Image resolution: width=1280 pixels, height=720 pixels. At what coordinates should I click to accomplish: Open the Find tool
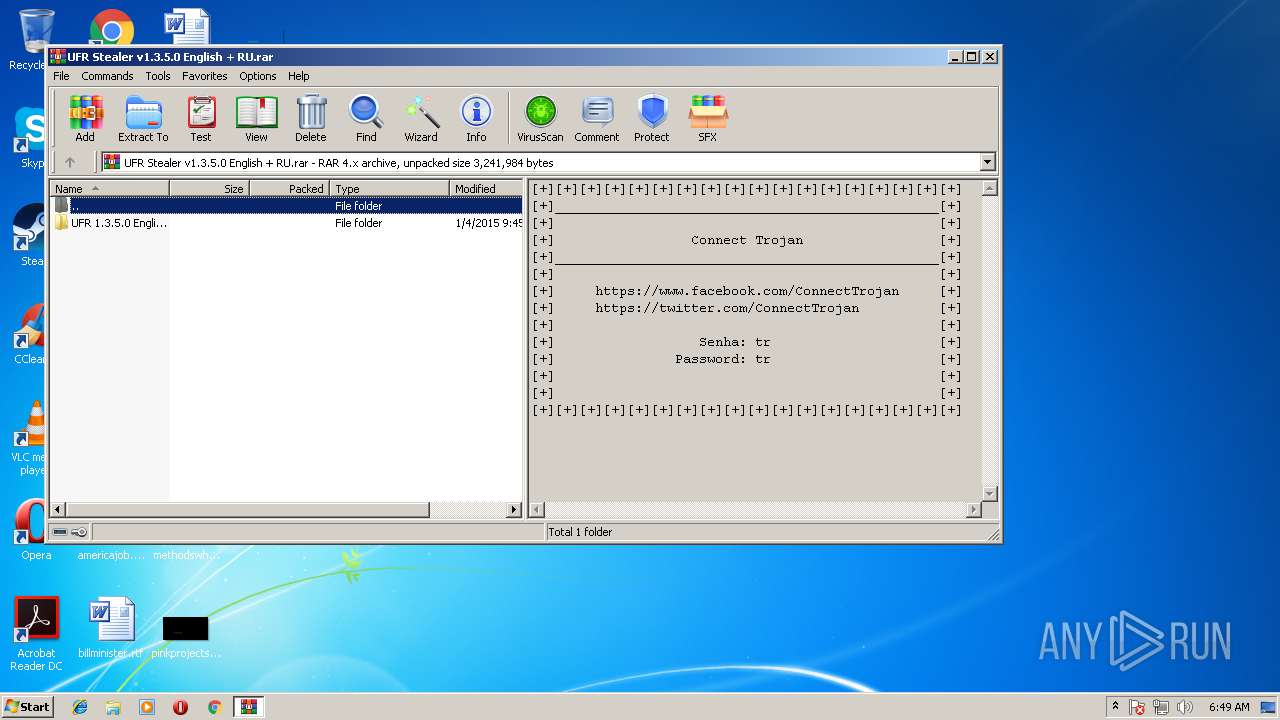click(366, 119)
